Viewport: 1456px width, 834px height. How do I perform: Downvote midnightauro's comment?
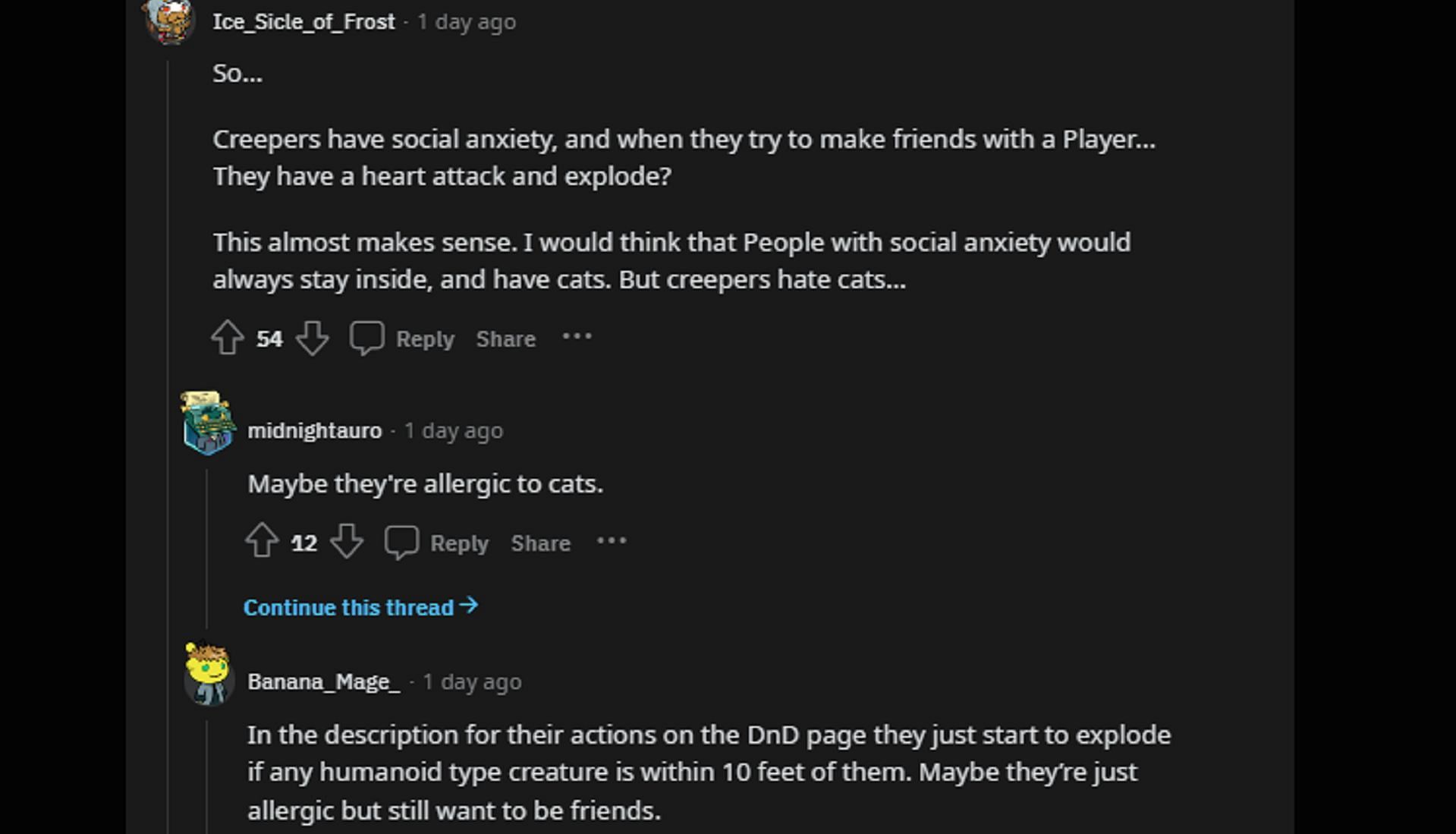347,542
